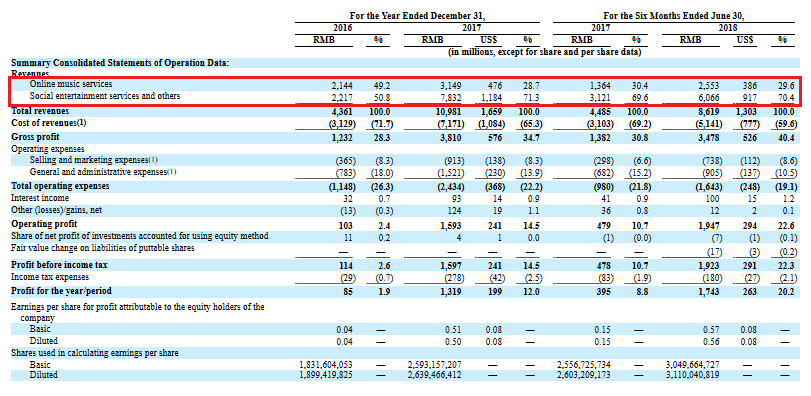Select the 'Operating profit' row label
The image size is (811, 396).
tap(44, 224)
